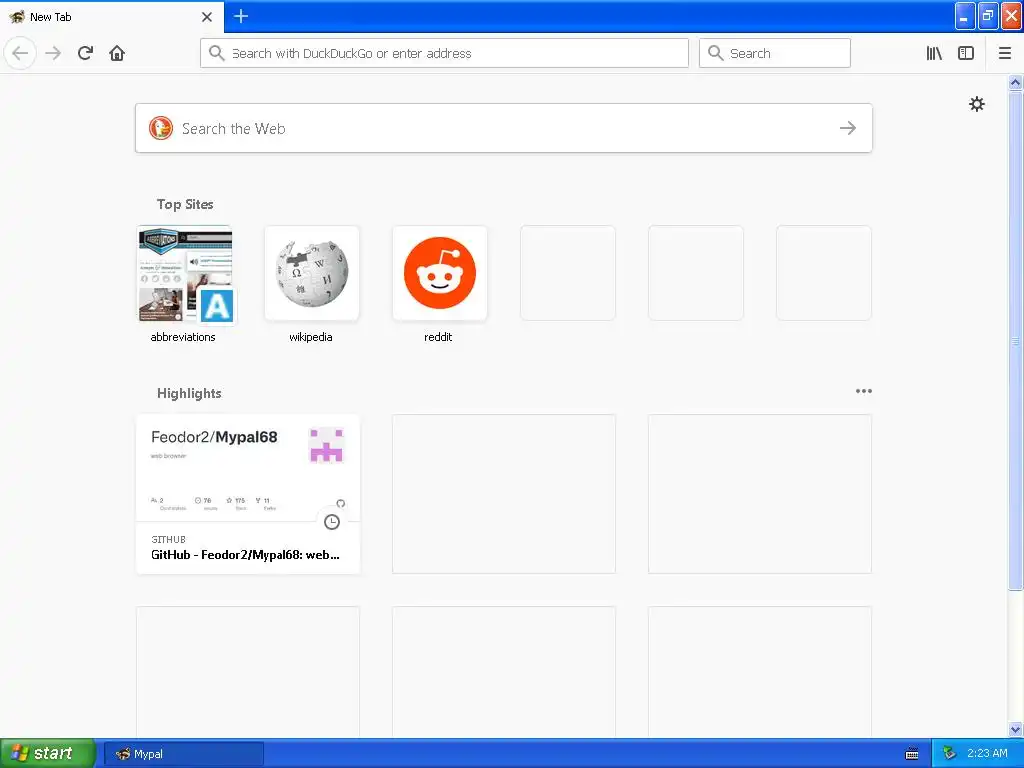Click the system tray clock

point(987,754)
